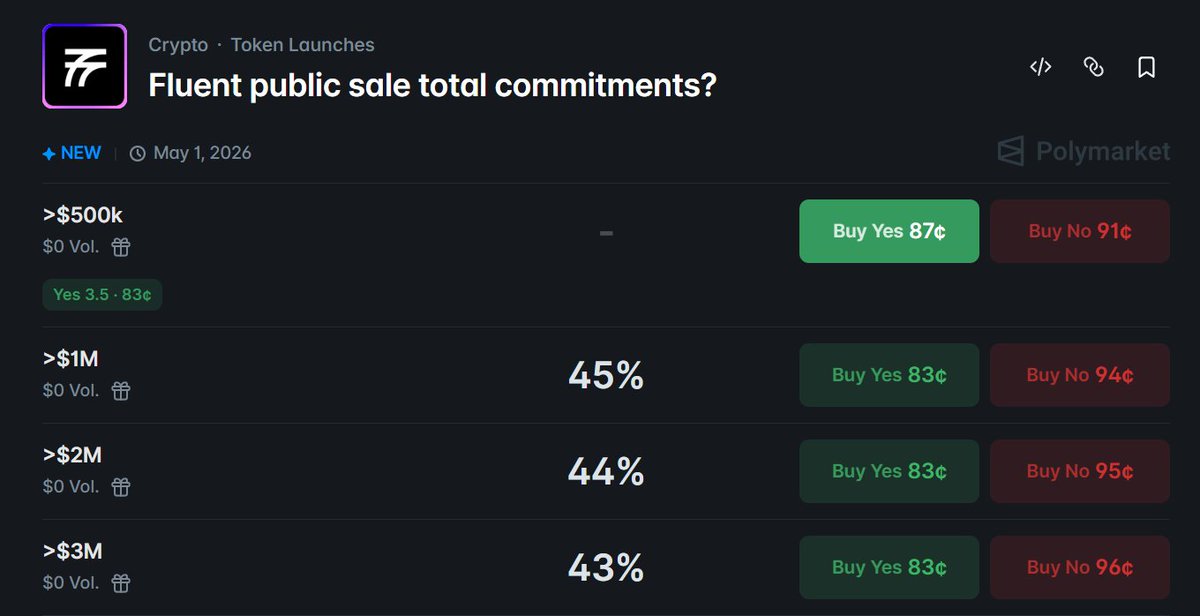The width and height of the screenshot is (1200, 616).
Task: Click the Yes 3.5 · 83¢ position tag
Action: 102,295
